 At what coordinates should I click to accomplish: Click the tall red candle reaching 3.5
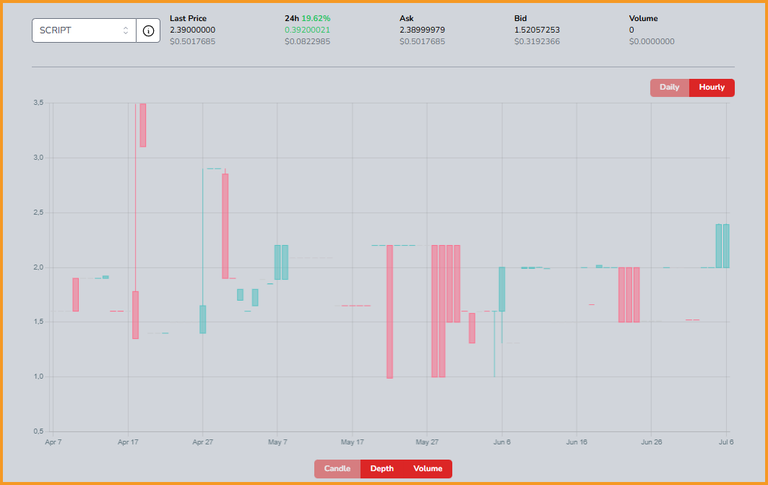pos(143,125)
